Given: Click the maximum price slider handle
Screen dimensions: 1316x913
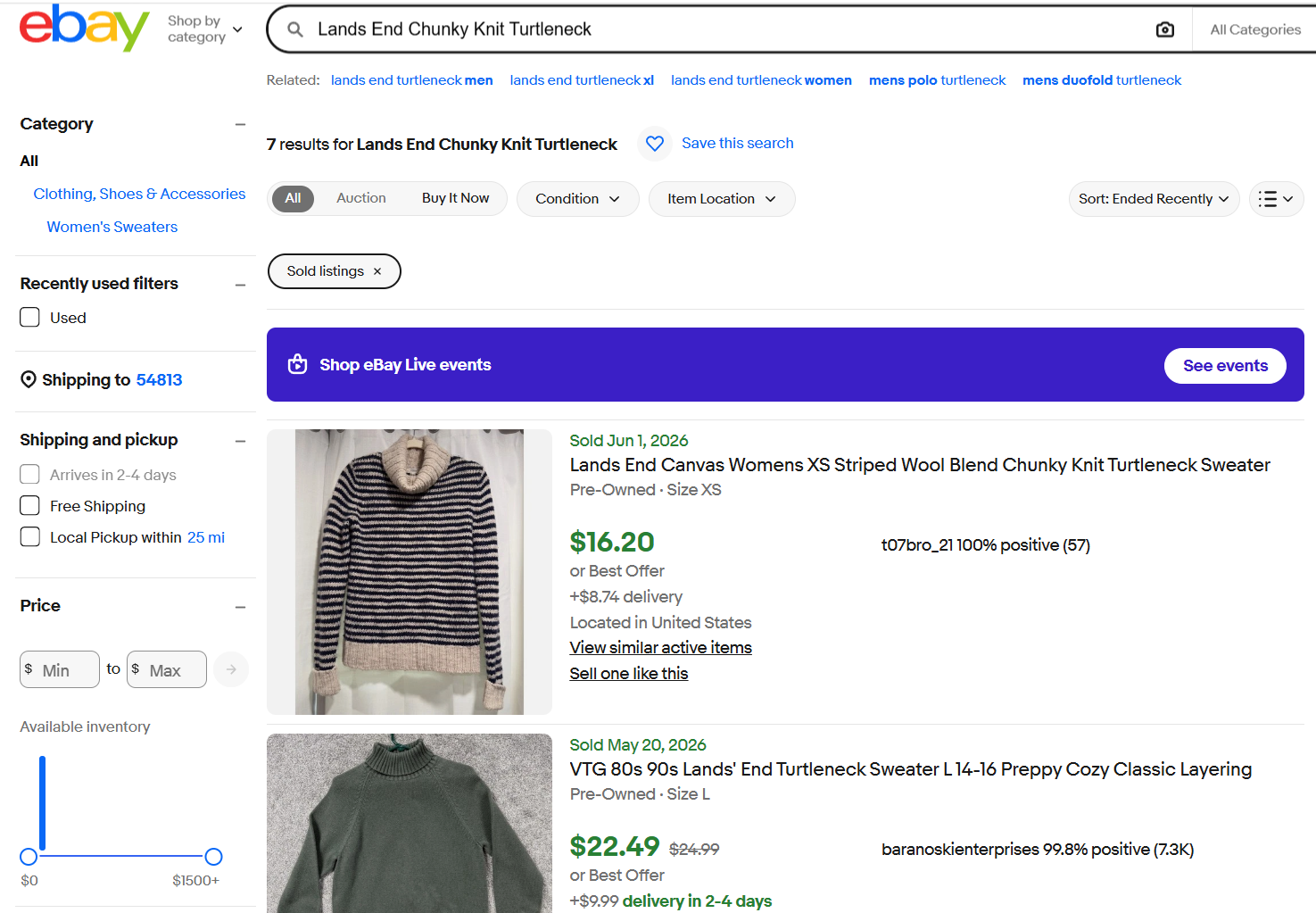Looking at the screenshot, I should click(213, 857).
